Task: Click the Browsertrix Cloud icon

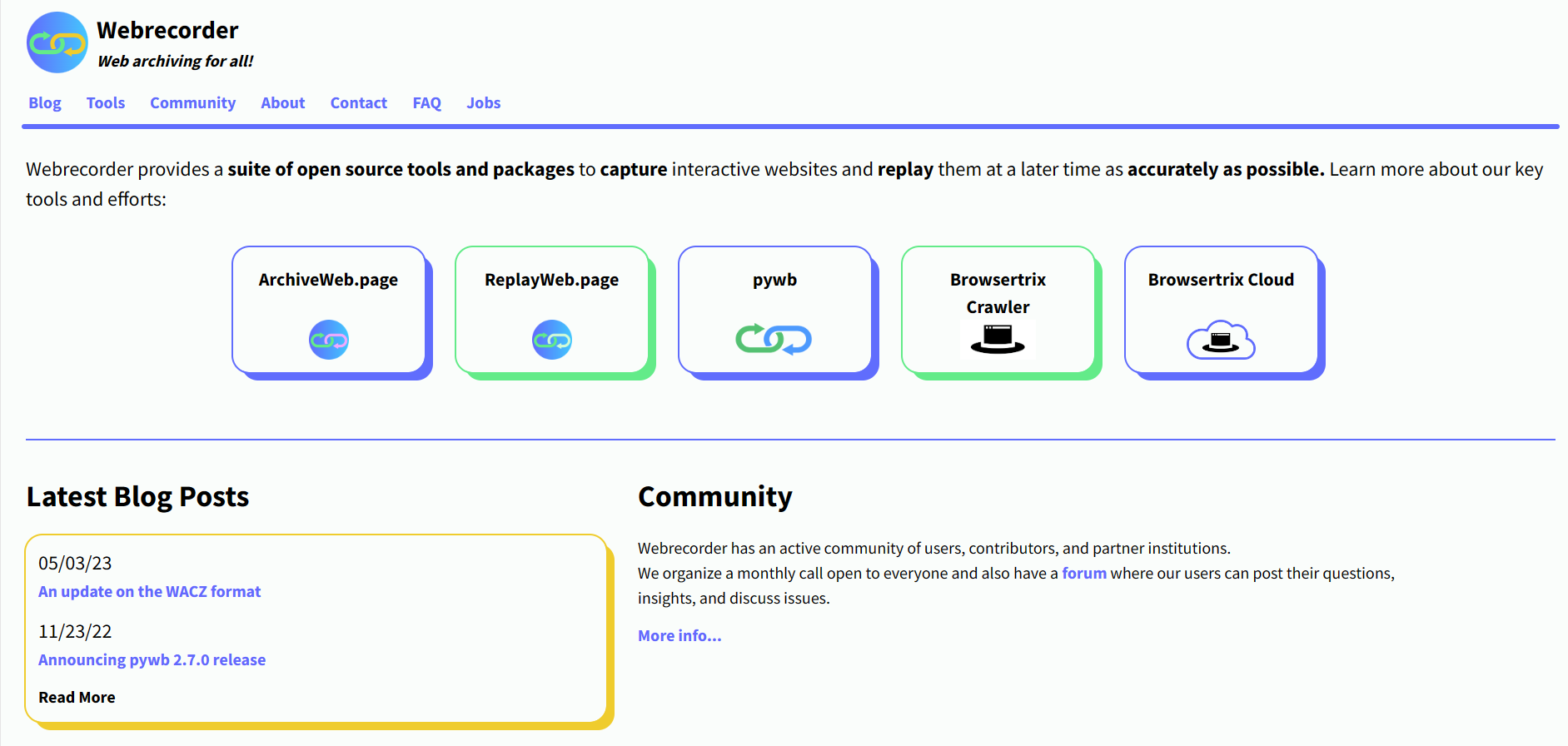Action: point(1221,340)
